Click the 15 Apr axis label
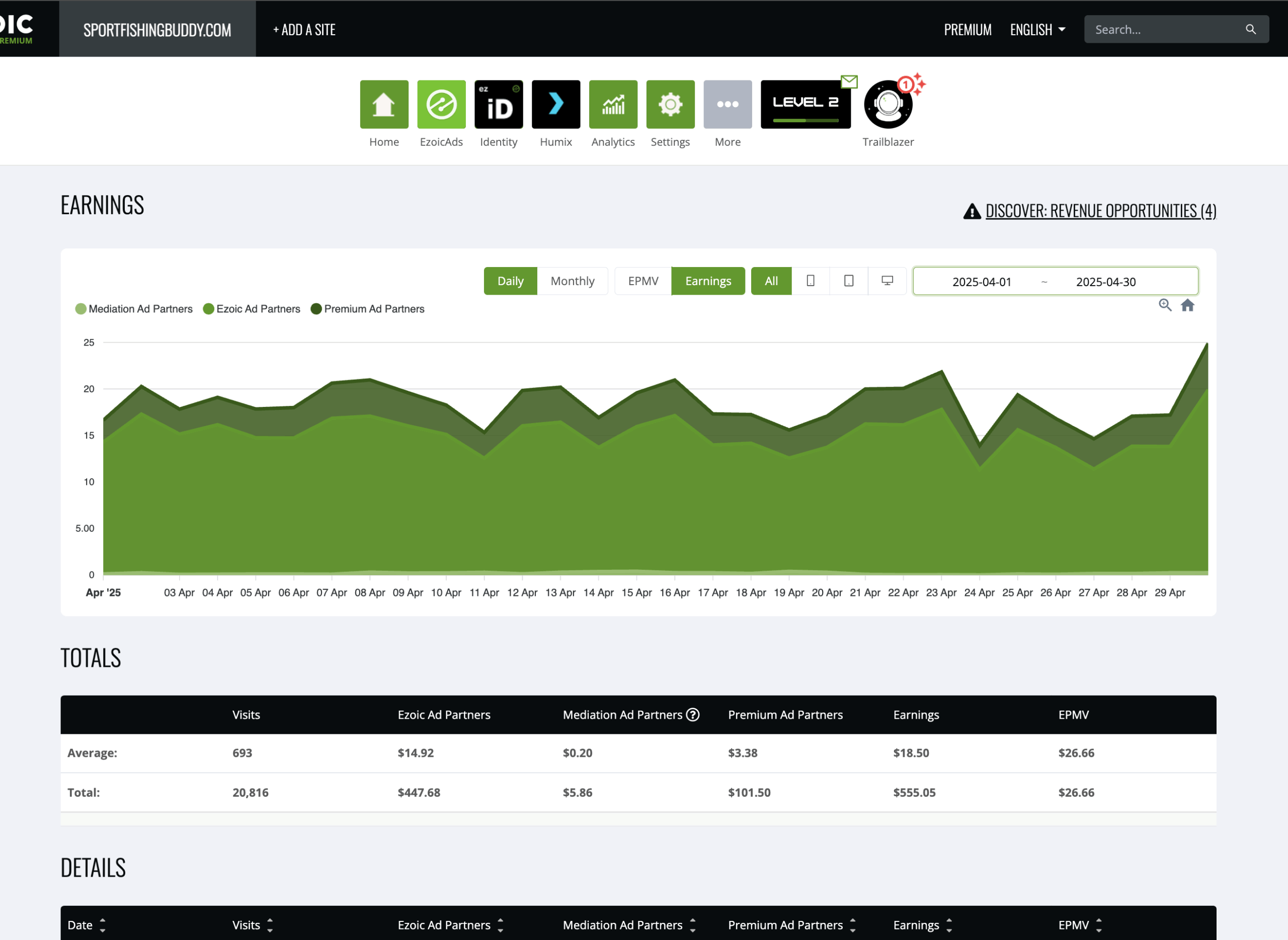Screen dimensions: 1288x940 [x=636, y=592]
